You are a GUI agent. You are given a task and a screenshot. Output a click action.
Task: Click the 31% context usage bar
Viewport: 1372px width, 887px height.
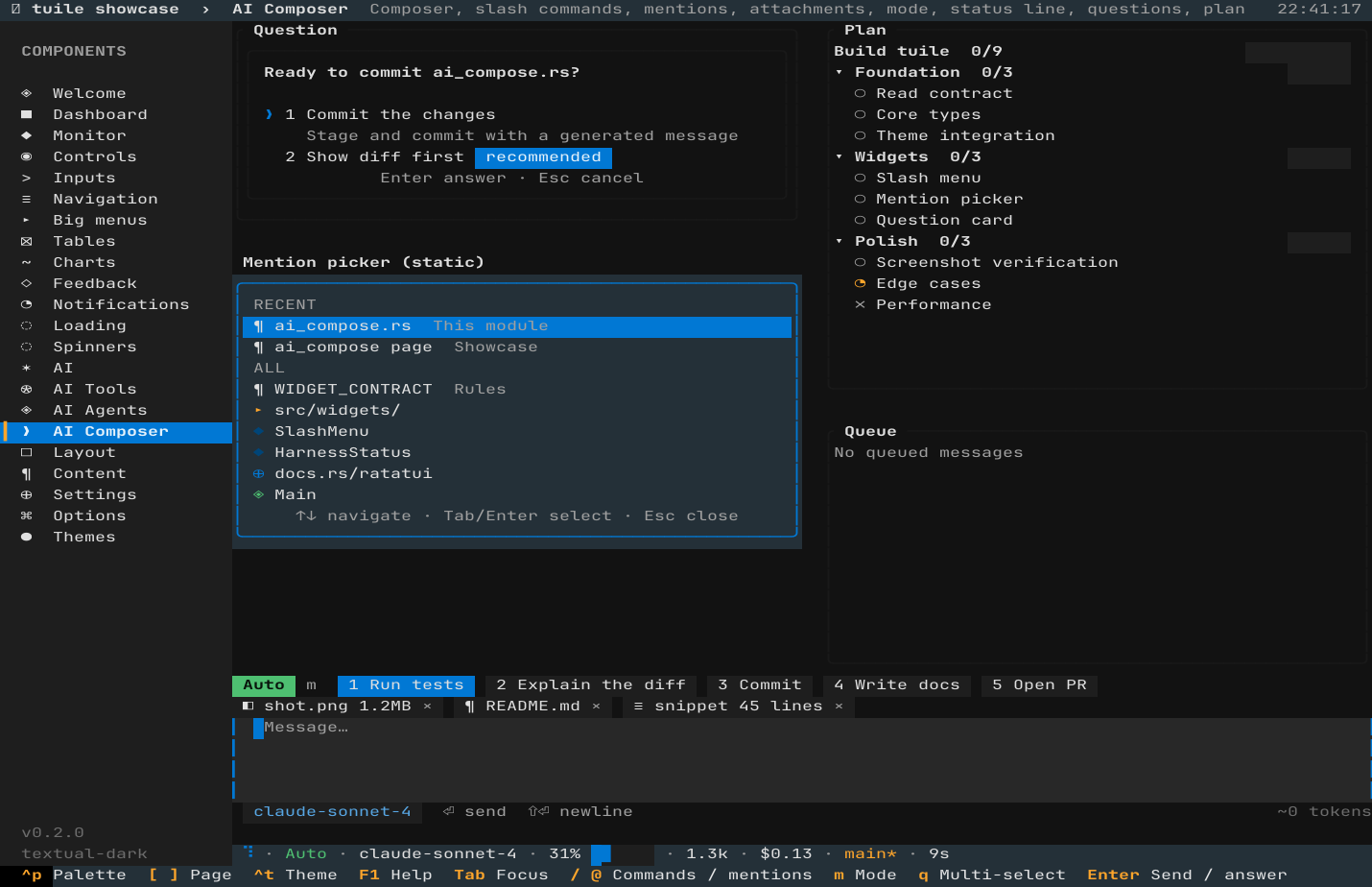622,853
